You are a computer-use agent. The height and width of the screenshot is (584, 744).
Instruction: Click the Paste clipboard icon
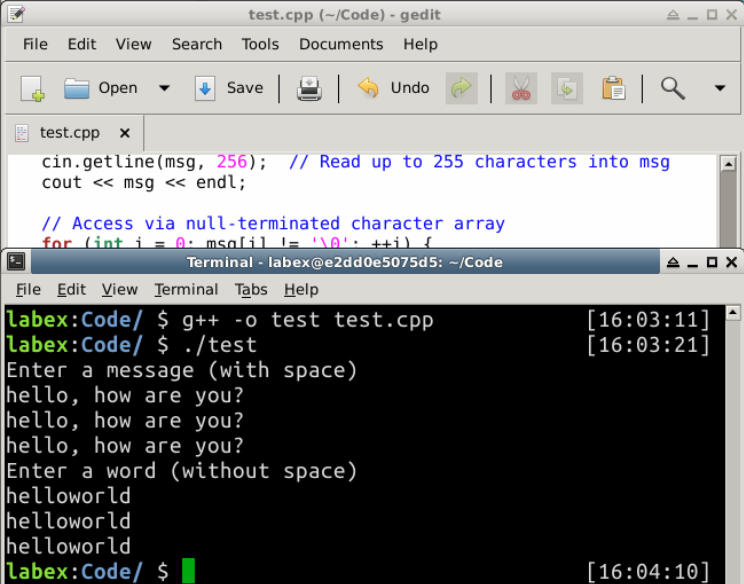(x=613, y=88)
